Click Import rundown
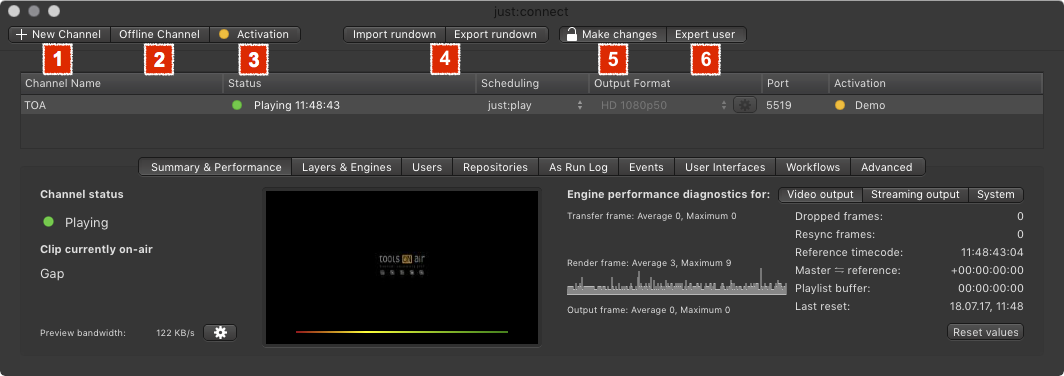Image resolution: width=1064 pixels, height=376 pixels. click(x=394, y=35)
